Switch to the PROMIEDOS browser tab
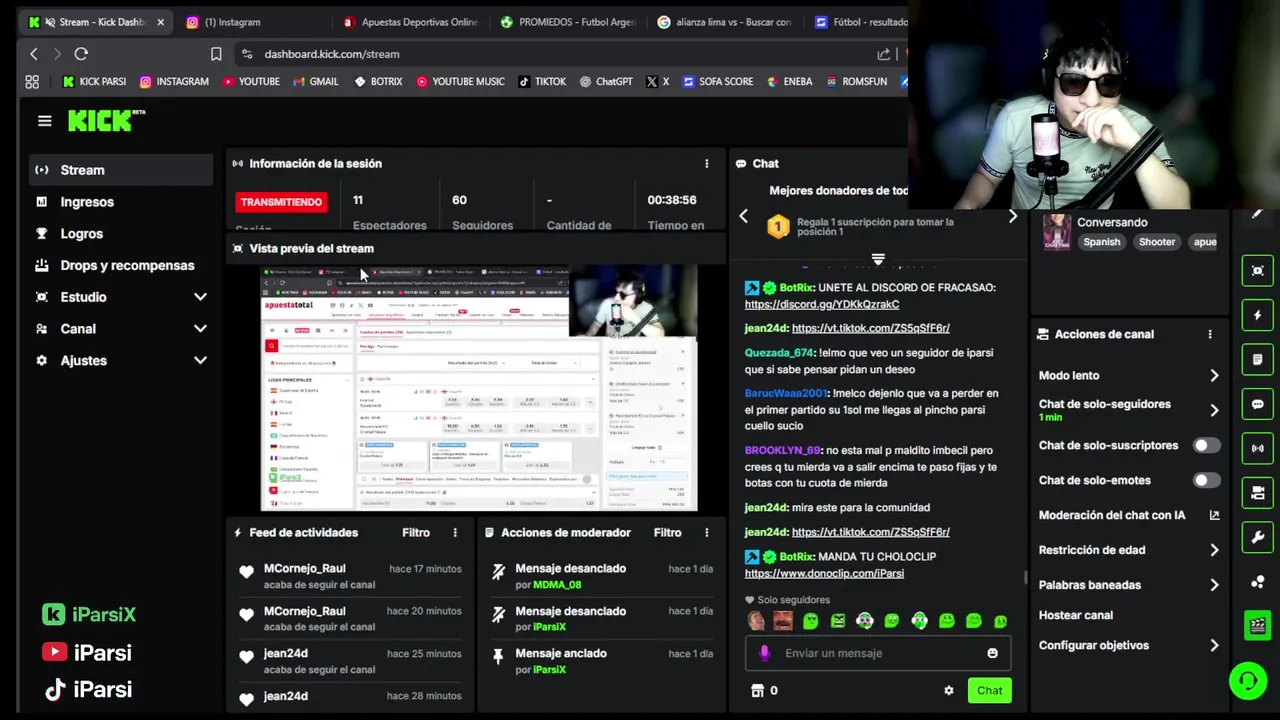 (568, 22)
